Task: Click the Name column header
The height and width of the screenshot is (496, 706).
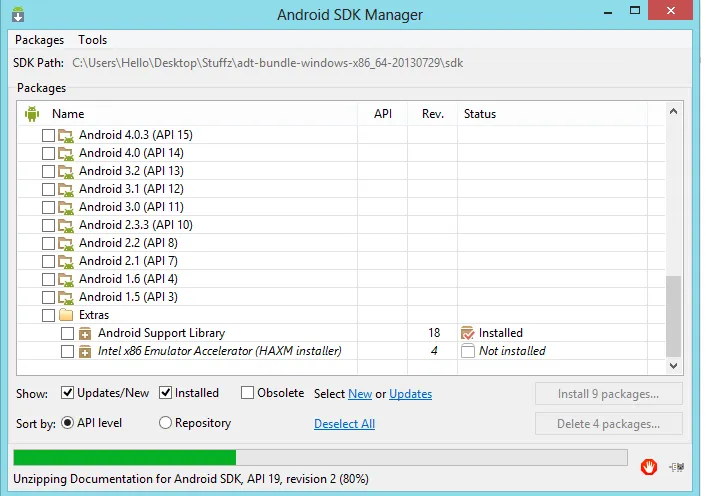Action: (x=68, y=114)
